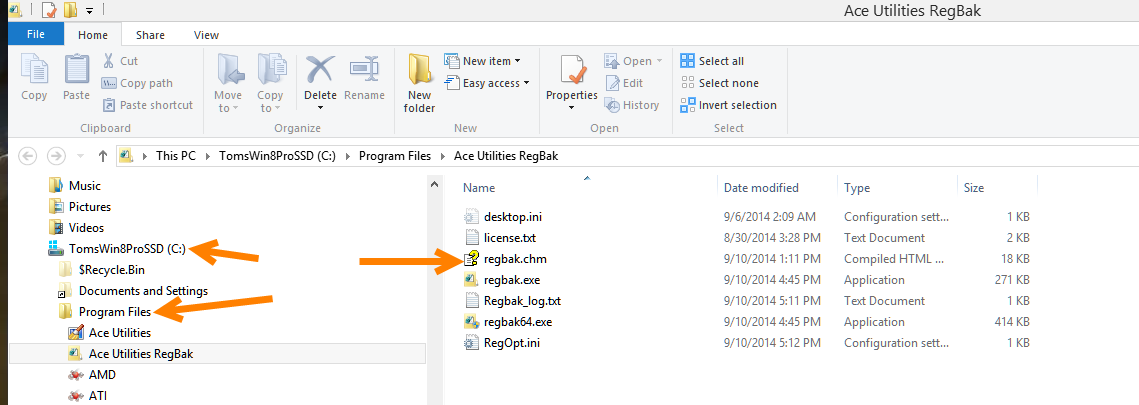This screenshot has height=405, width=1139.
Task: Open the File menu tab
Action: 36,34
